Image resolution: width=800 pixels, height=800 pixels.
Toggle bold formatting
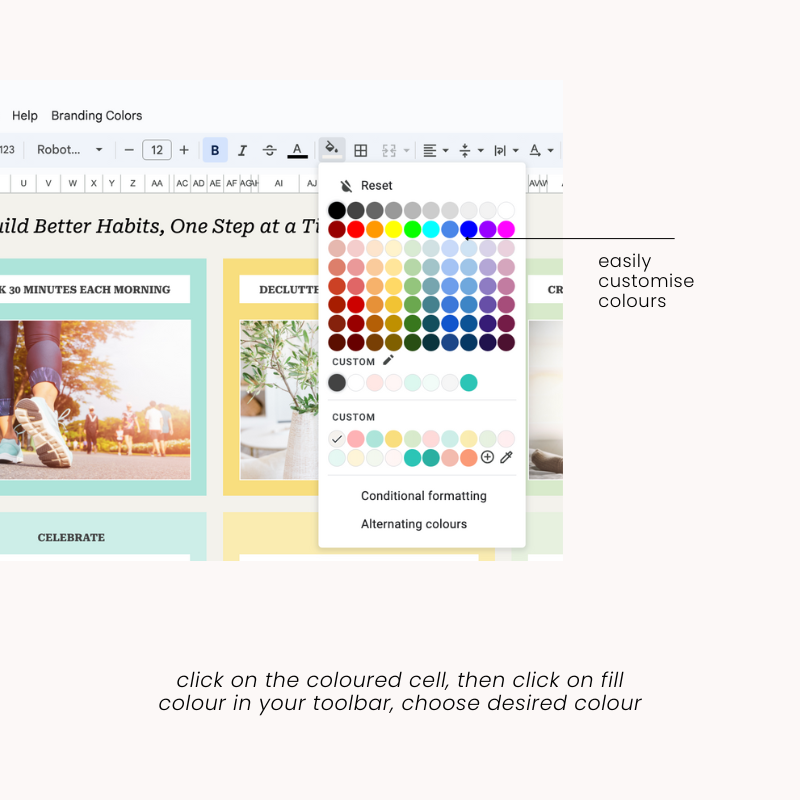point(215,150)
